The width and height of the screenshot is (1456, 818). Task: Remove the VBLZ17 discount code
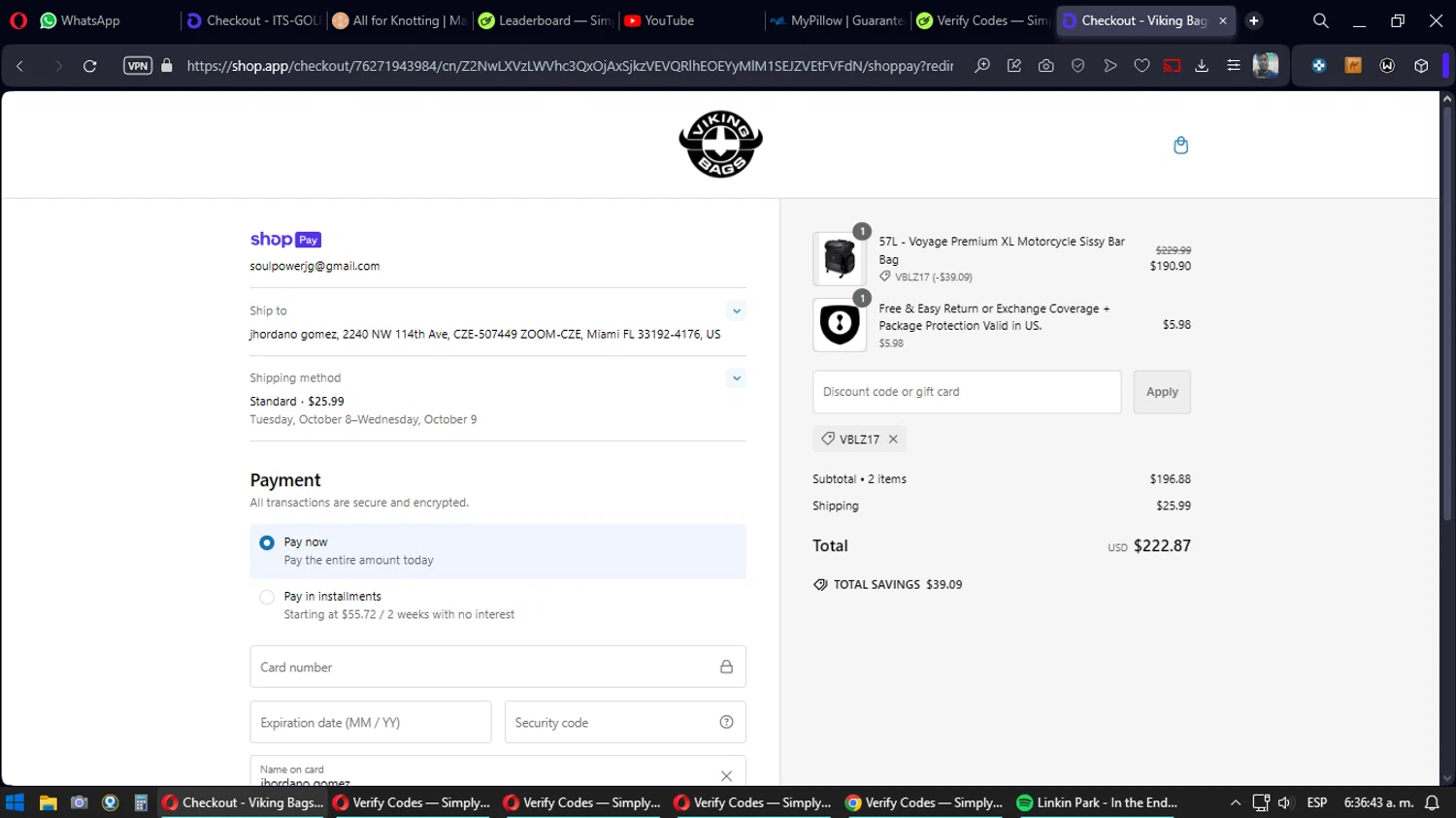pos(893,440)
